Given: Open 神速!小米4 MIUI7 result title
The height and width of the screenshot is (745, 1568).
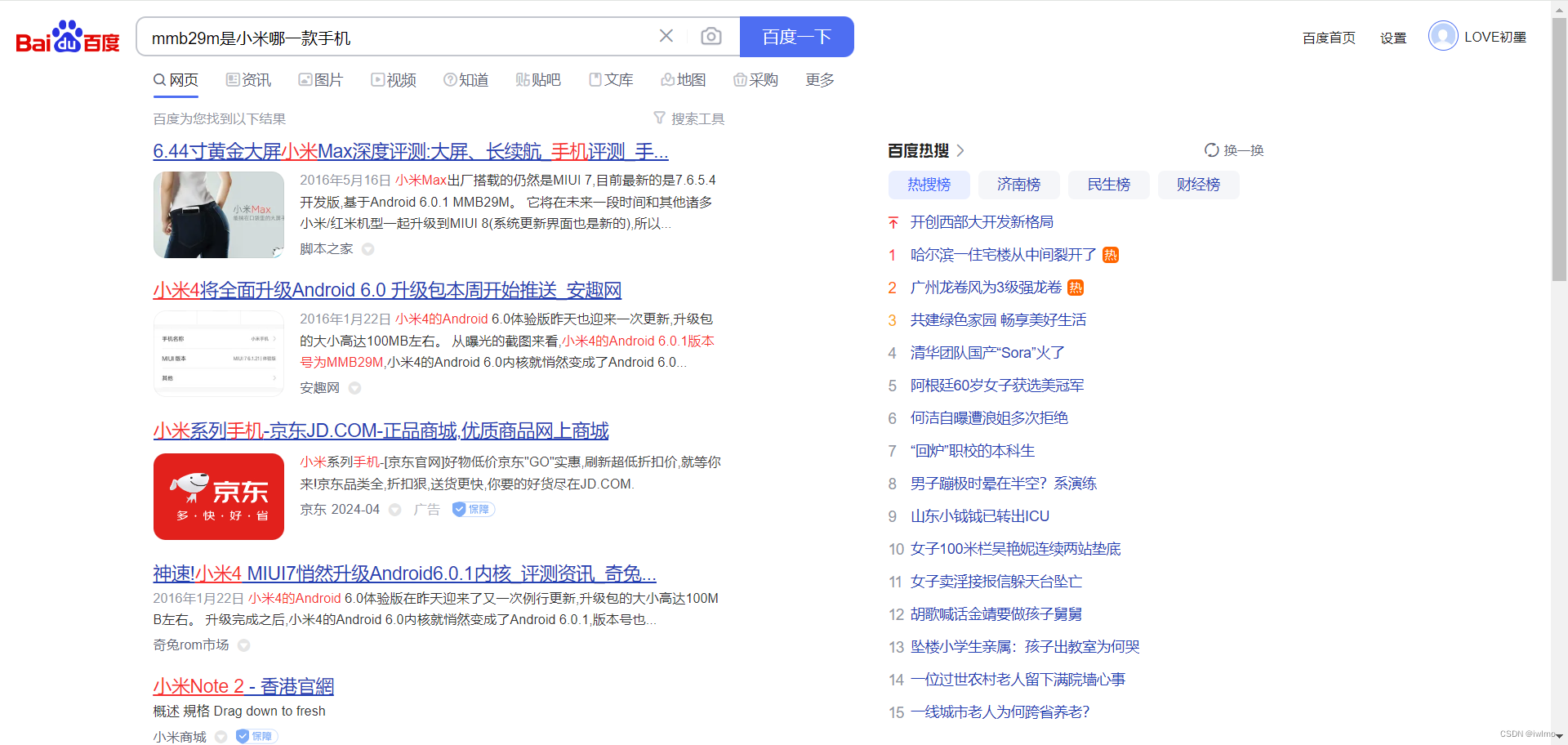Looking at the screenshot, I should (x=404, y=573).
